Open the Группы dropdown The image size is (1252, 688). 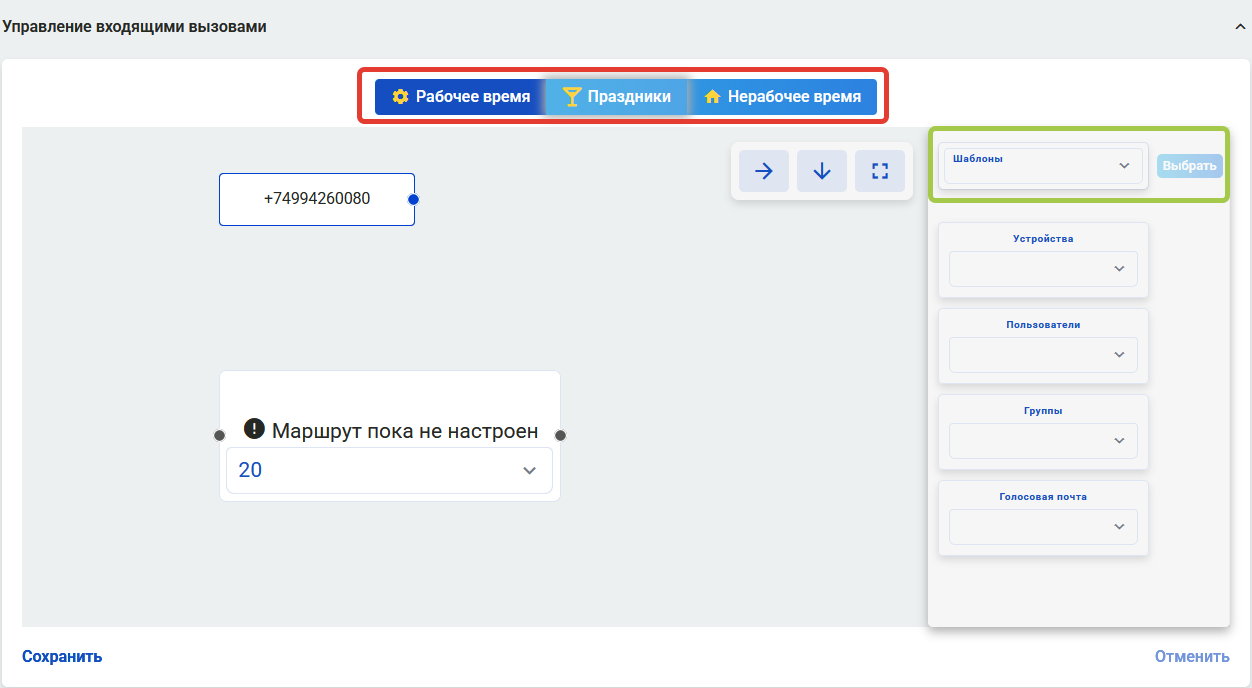coord(1043,441)
